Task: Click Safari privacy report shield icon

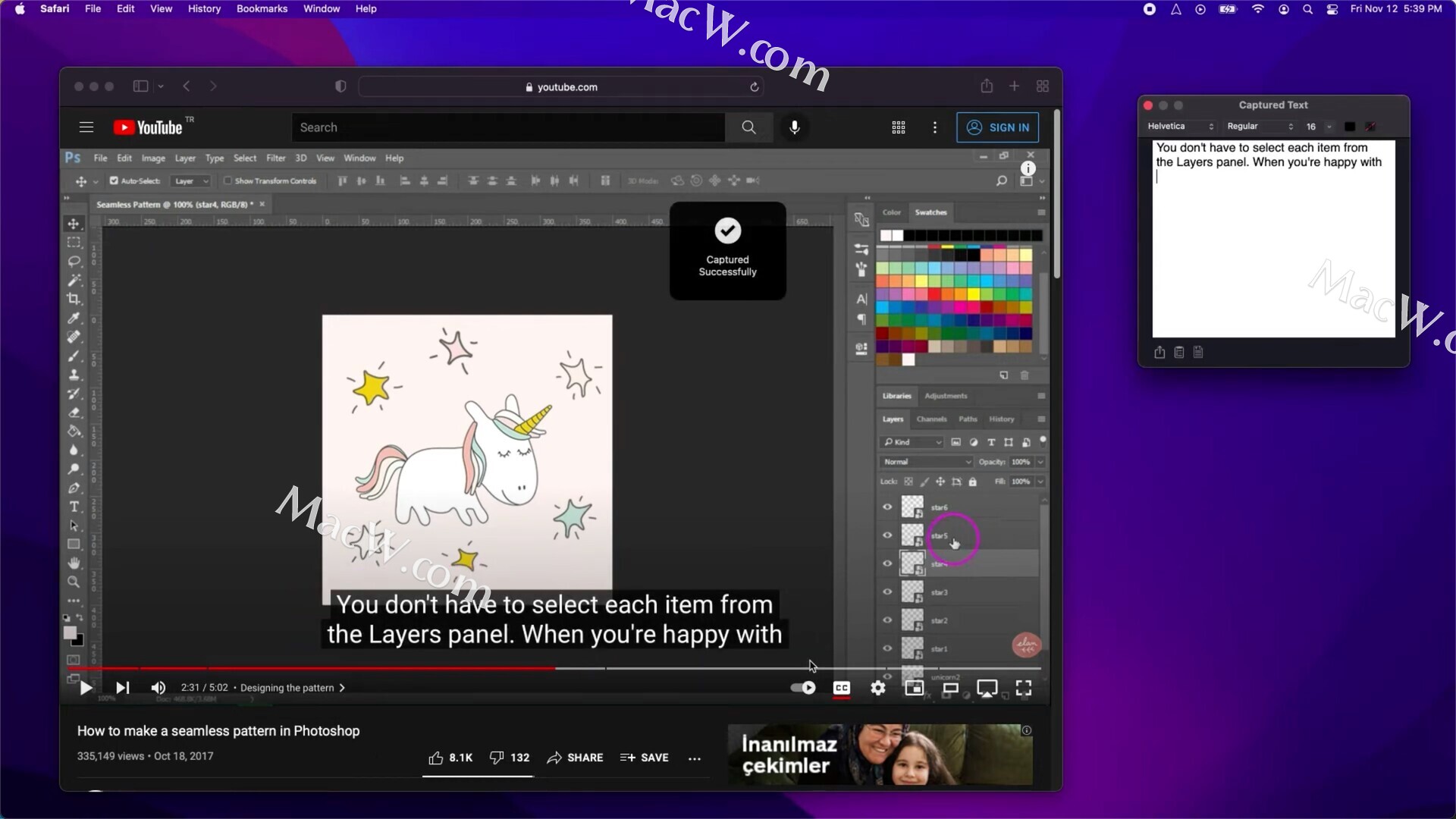Action: click(340, 86)
